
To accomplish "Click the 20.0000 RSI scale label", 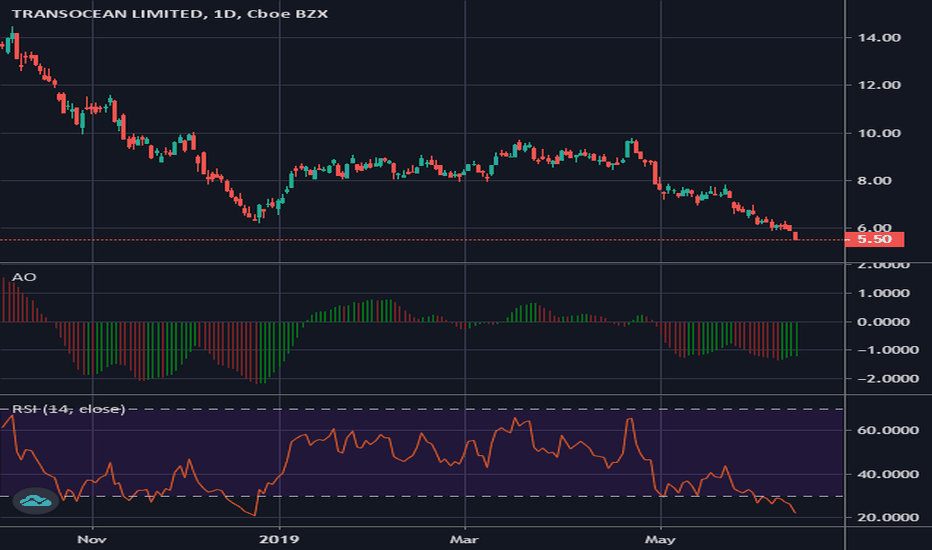I will [888, 517].
